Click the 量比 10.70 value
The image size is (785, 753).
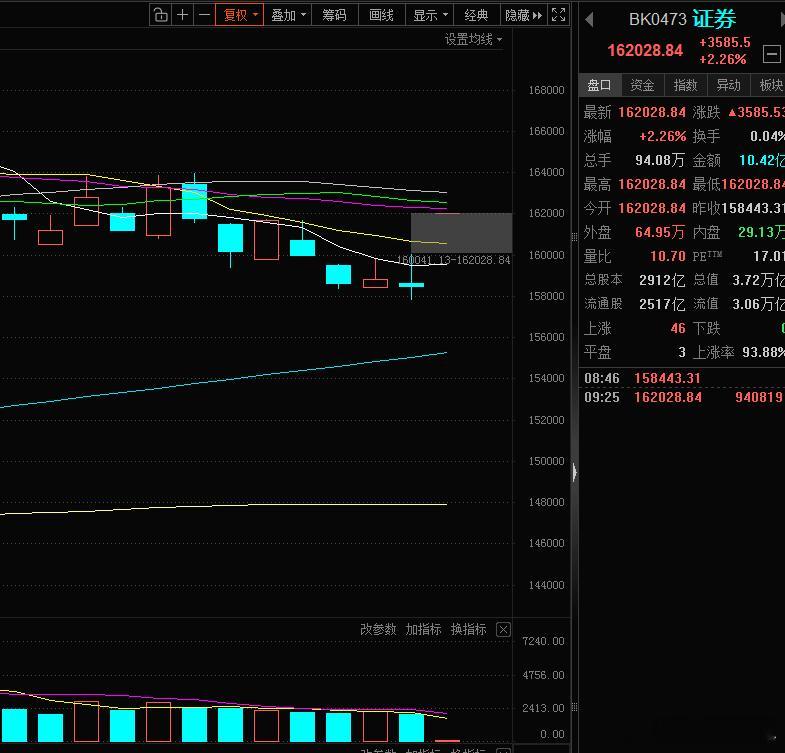[x=668, y=256]
